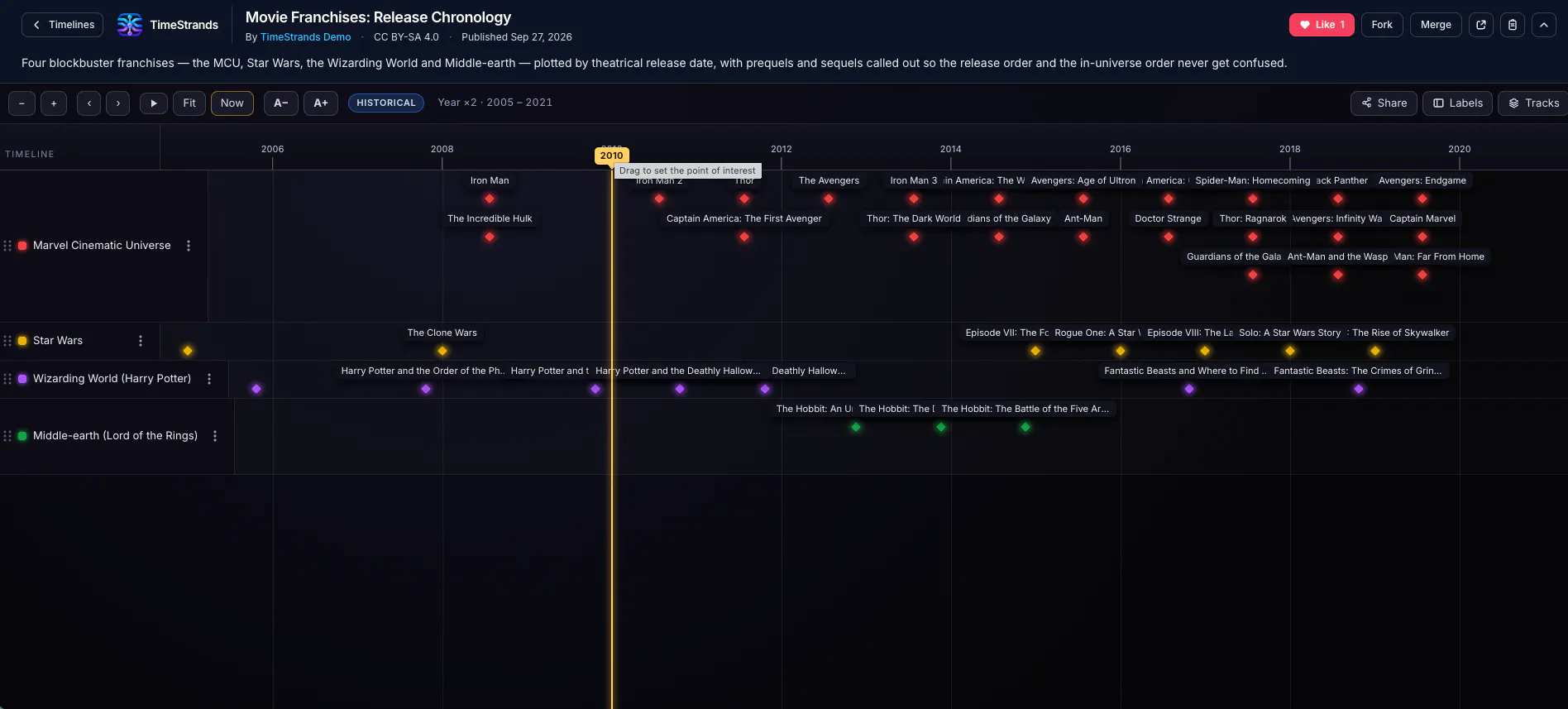This screenshot has height=709, width=1568.
Task: Click the Middle-earth track drag handle
Action: point(7,436)
